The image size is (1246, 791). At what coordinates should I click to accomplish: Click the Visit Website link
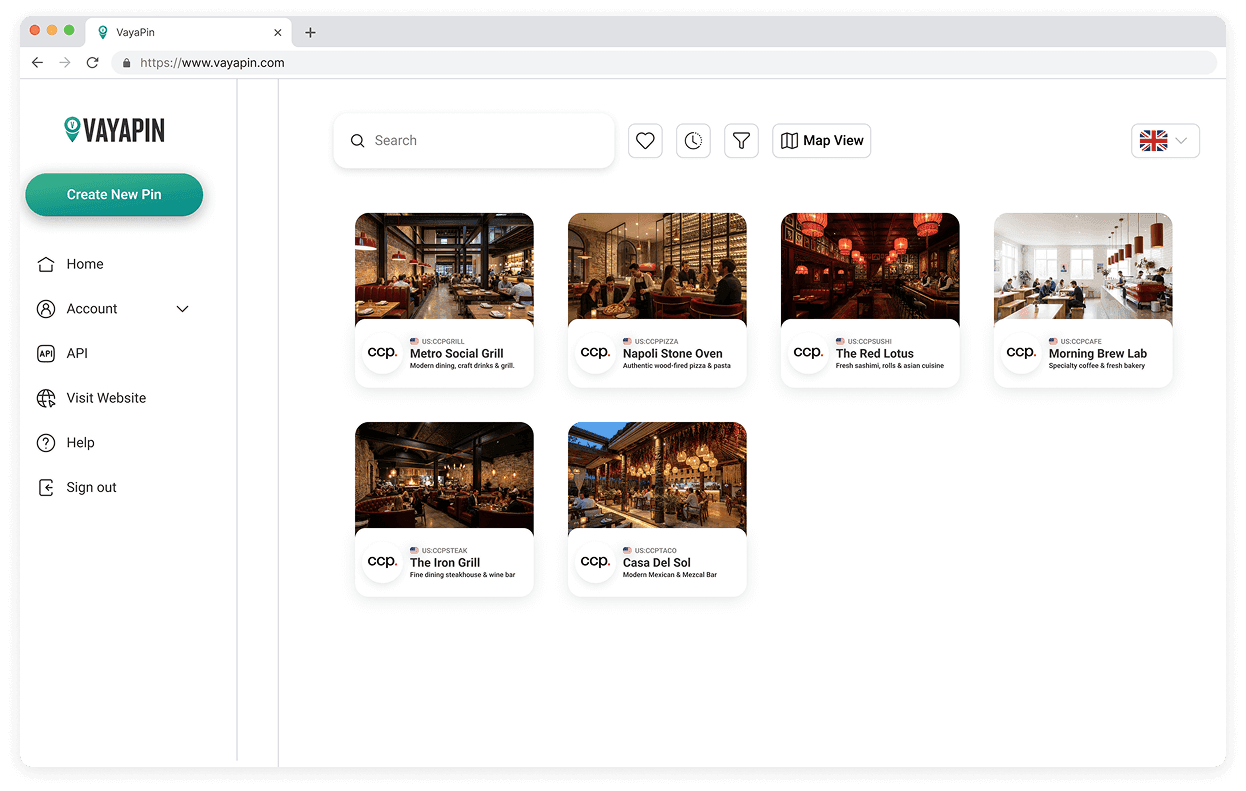[x=46, y=398]
